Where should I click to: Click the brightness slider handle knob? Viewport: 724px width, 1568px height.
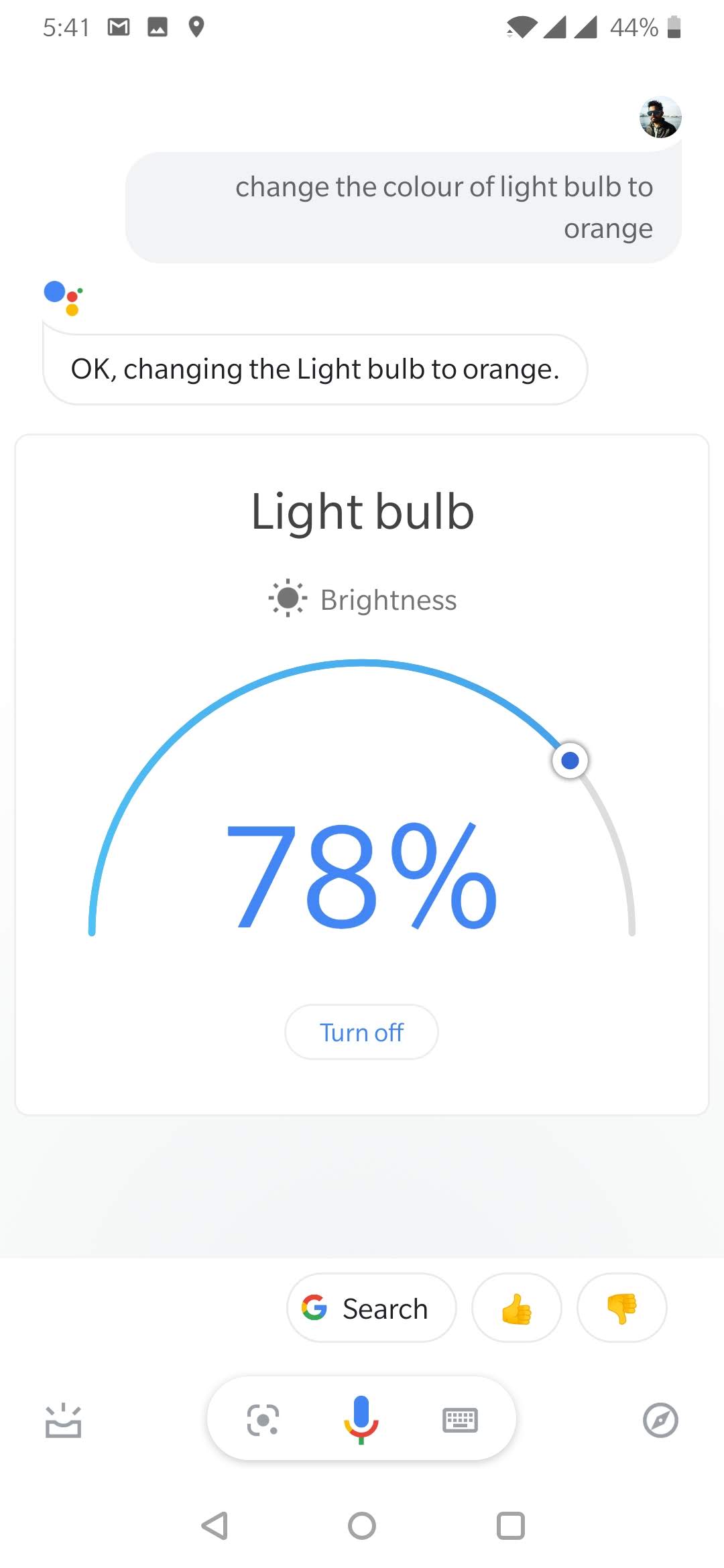pyautogui.click(x=570, y=761)
